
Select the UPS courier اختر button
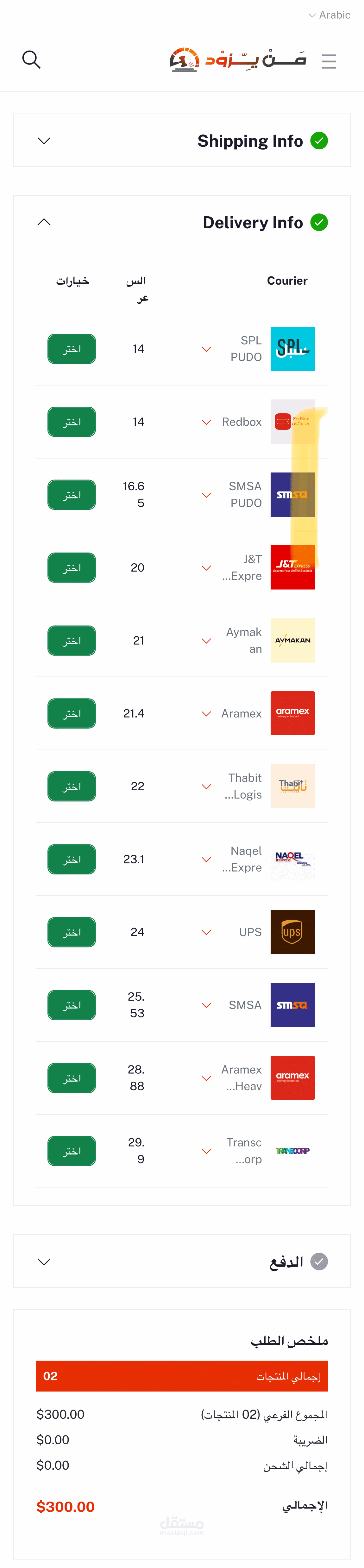click(72, 932)
